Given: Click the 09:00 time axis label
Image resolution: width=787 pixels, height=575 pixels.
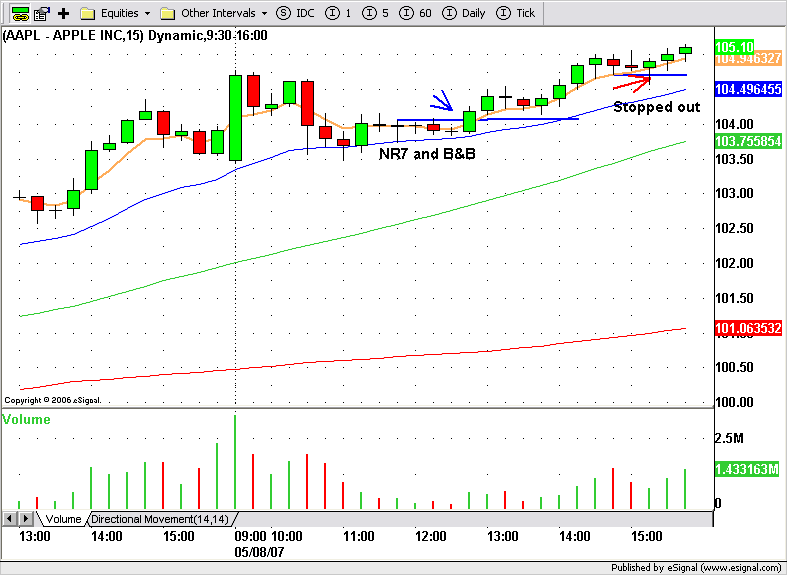Looking at the screenshot, I should pyautogui.click(x=250, y=536).
